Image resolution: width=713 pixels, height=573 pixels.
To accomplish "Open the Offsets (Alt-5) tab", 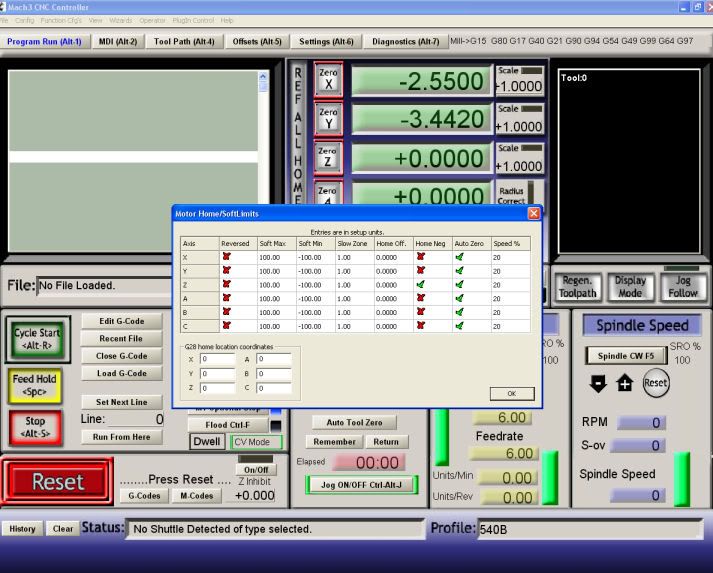I will click(258, 41).
